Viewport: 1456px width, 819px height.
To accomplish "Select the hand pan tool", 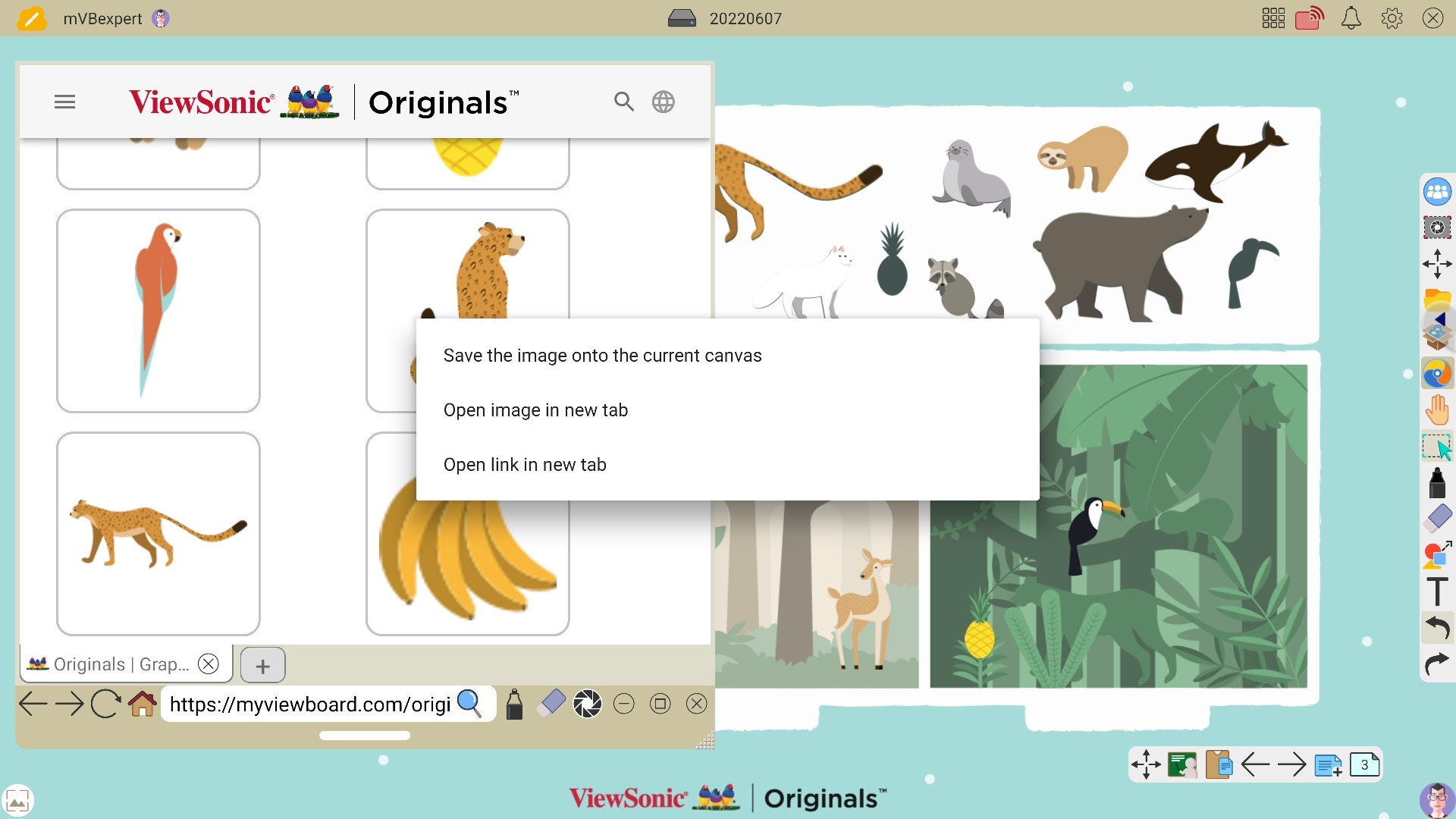I will pos(1437,410).
